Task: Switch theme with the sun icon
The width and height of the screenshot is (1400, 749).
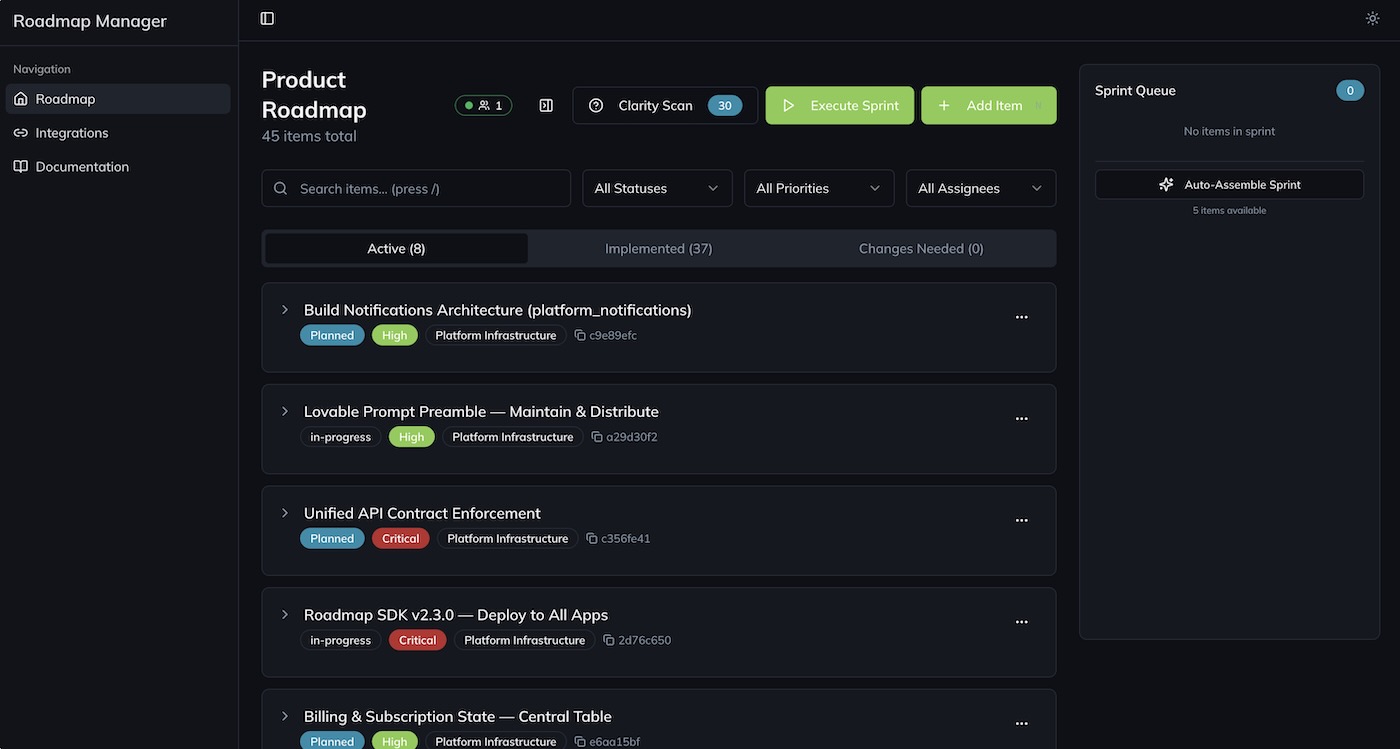Action: tap(1373, 18)
